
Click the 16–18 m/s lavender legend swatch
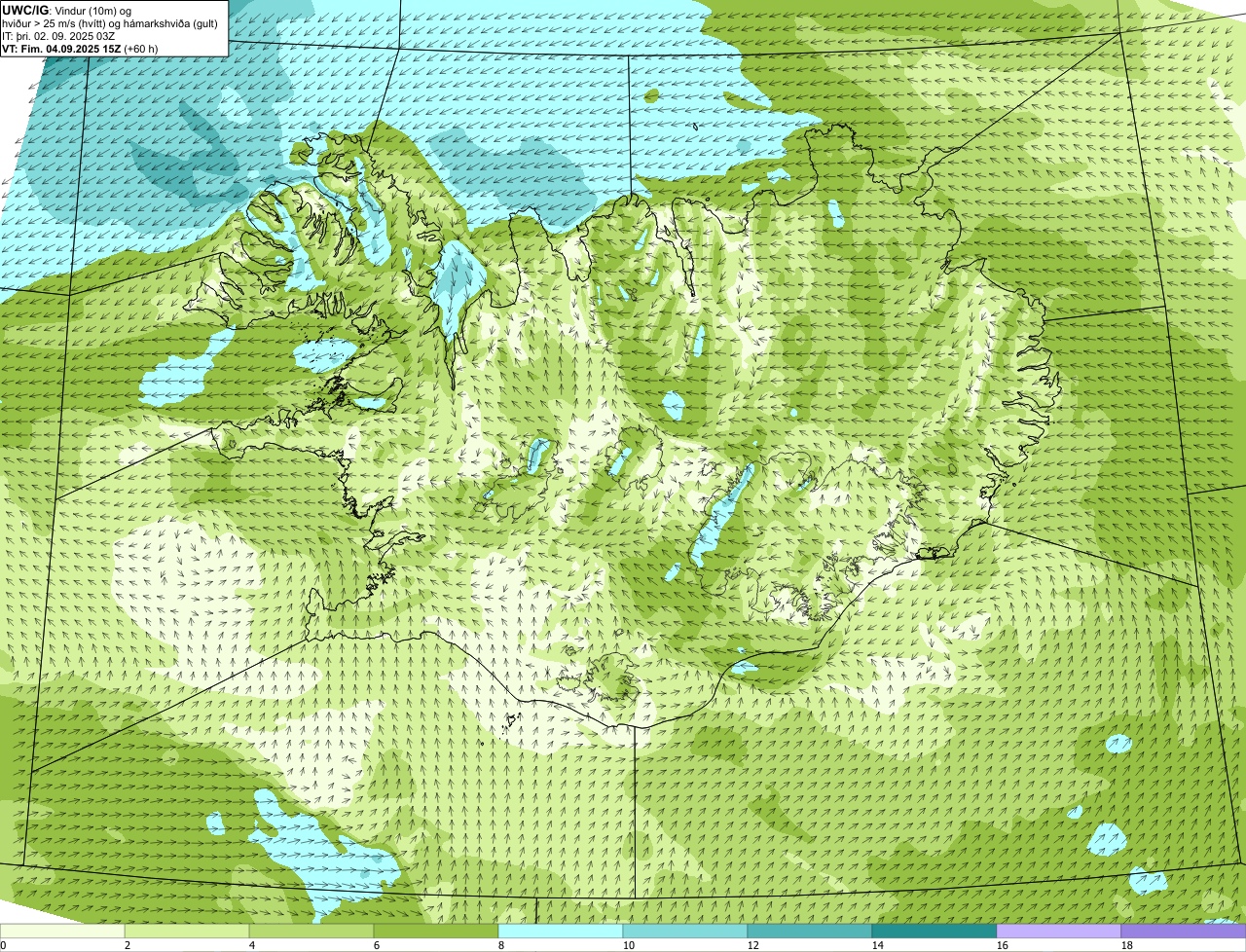tap(1059, 931)
